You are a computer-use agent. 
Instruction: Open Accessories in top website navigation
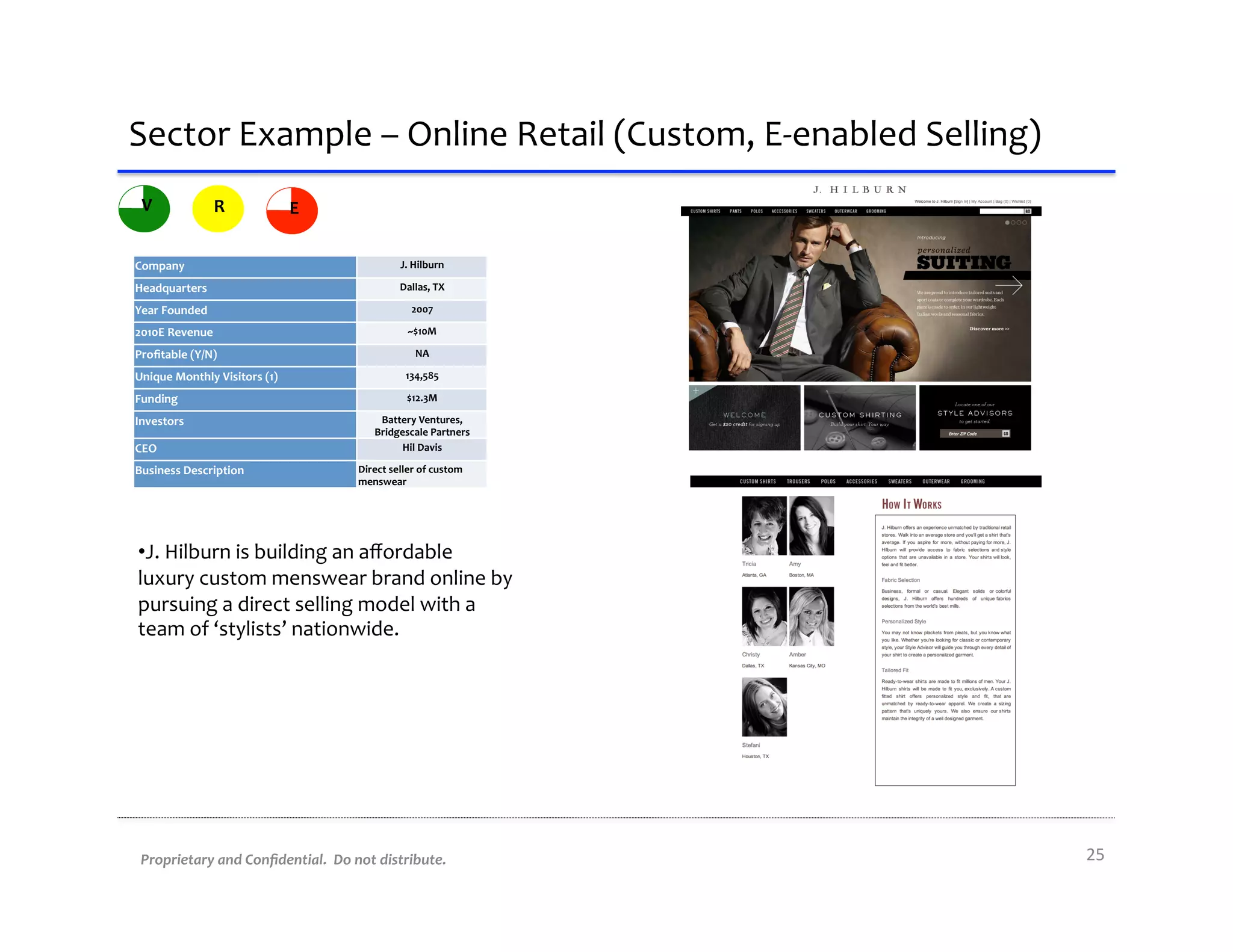click(x=784, y=211)
